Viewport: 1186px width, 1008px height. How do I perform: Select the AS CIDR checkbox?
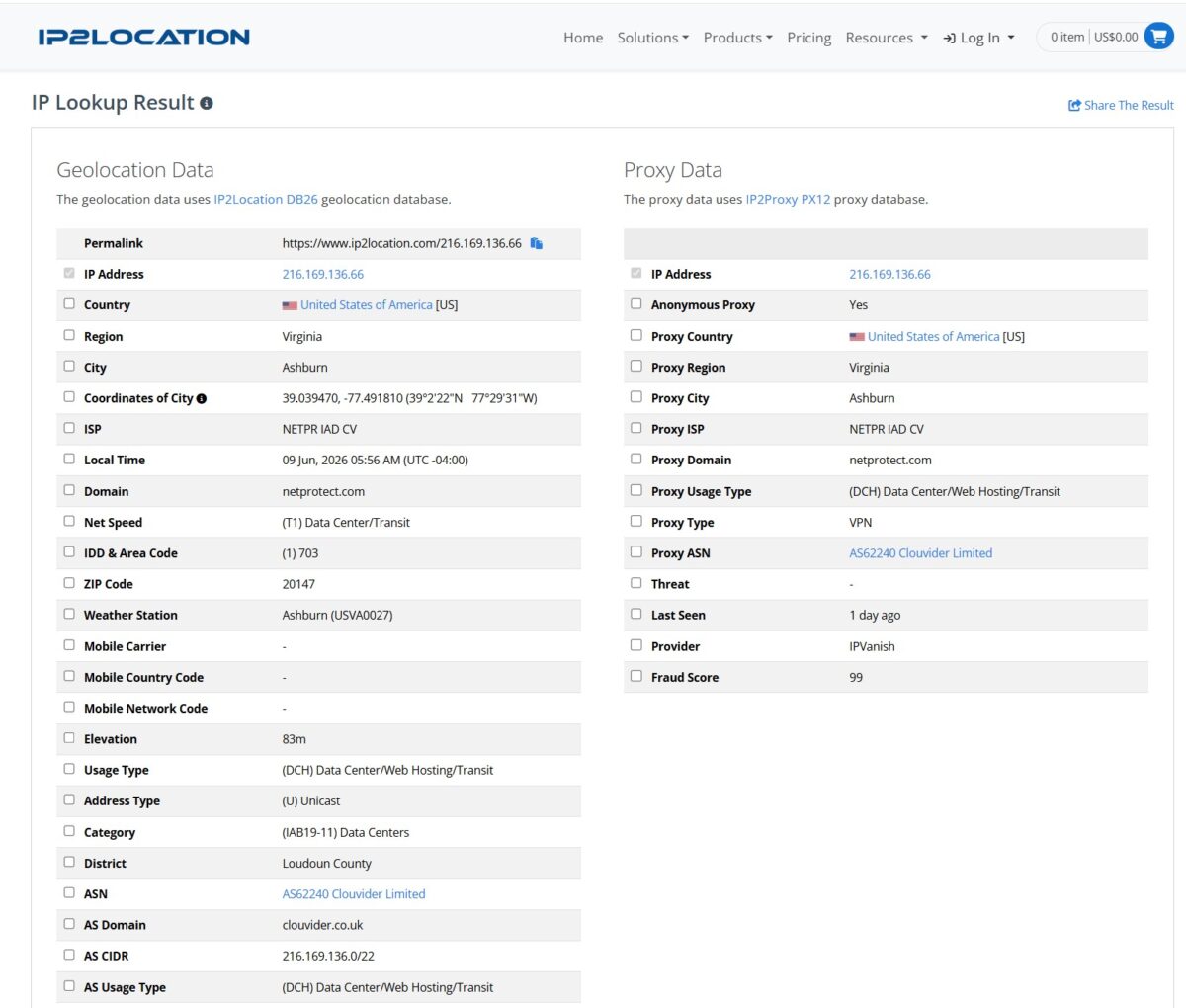point(69,955)
